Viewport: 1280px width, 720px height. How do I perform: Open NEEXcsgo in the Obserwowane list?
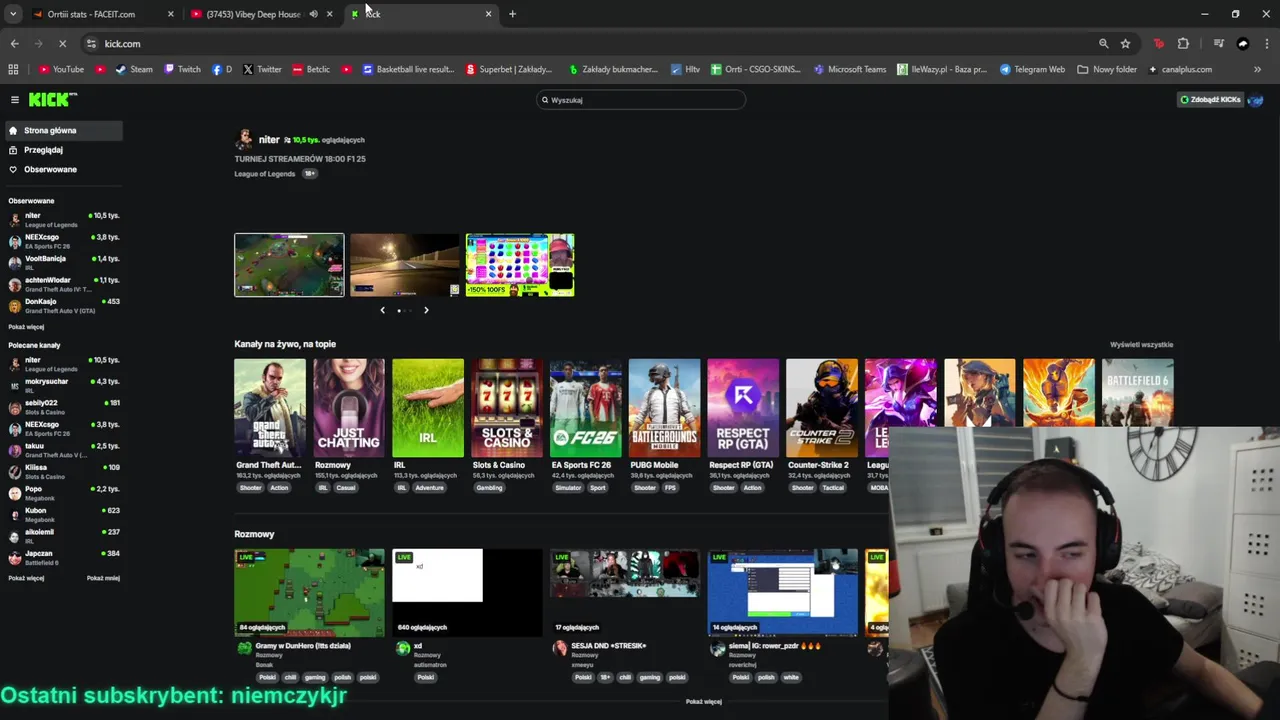pos(64,241)
